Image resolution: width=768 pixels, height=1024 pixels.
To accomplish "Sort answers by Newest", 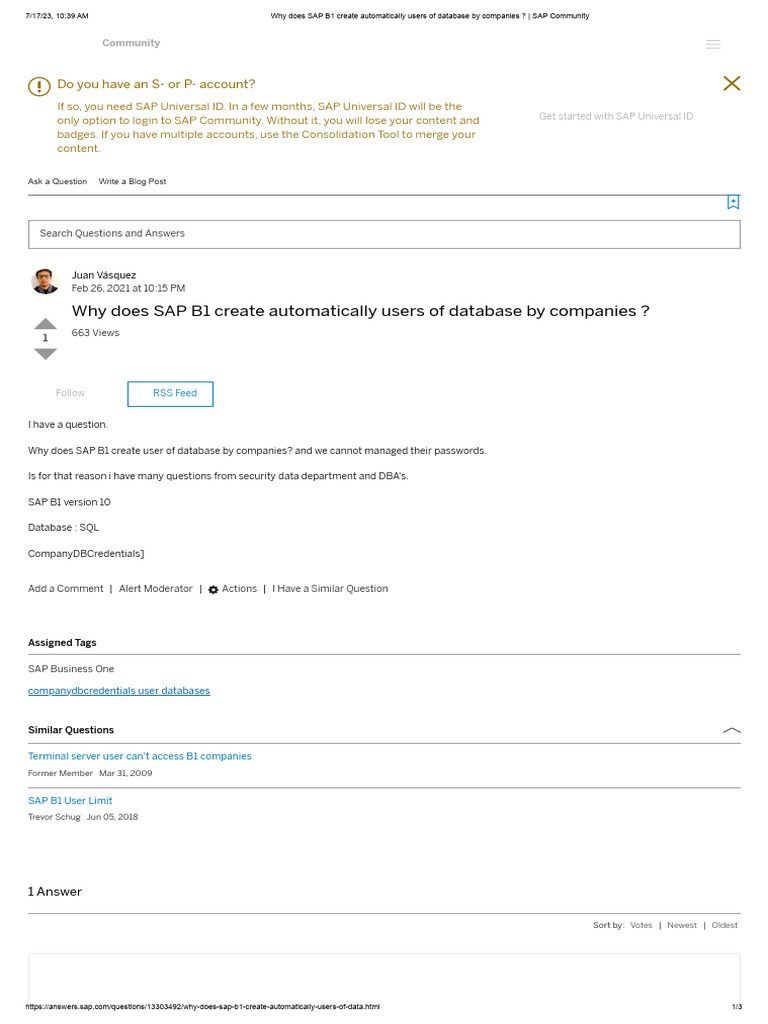I will [682, 926].
